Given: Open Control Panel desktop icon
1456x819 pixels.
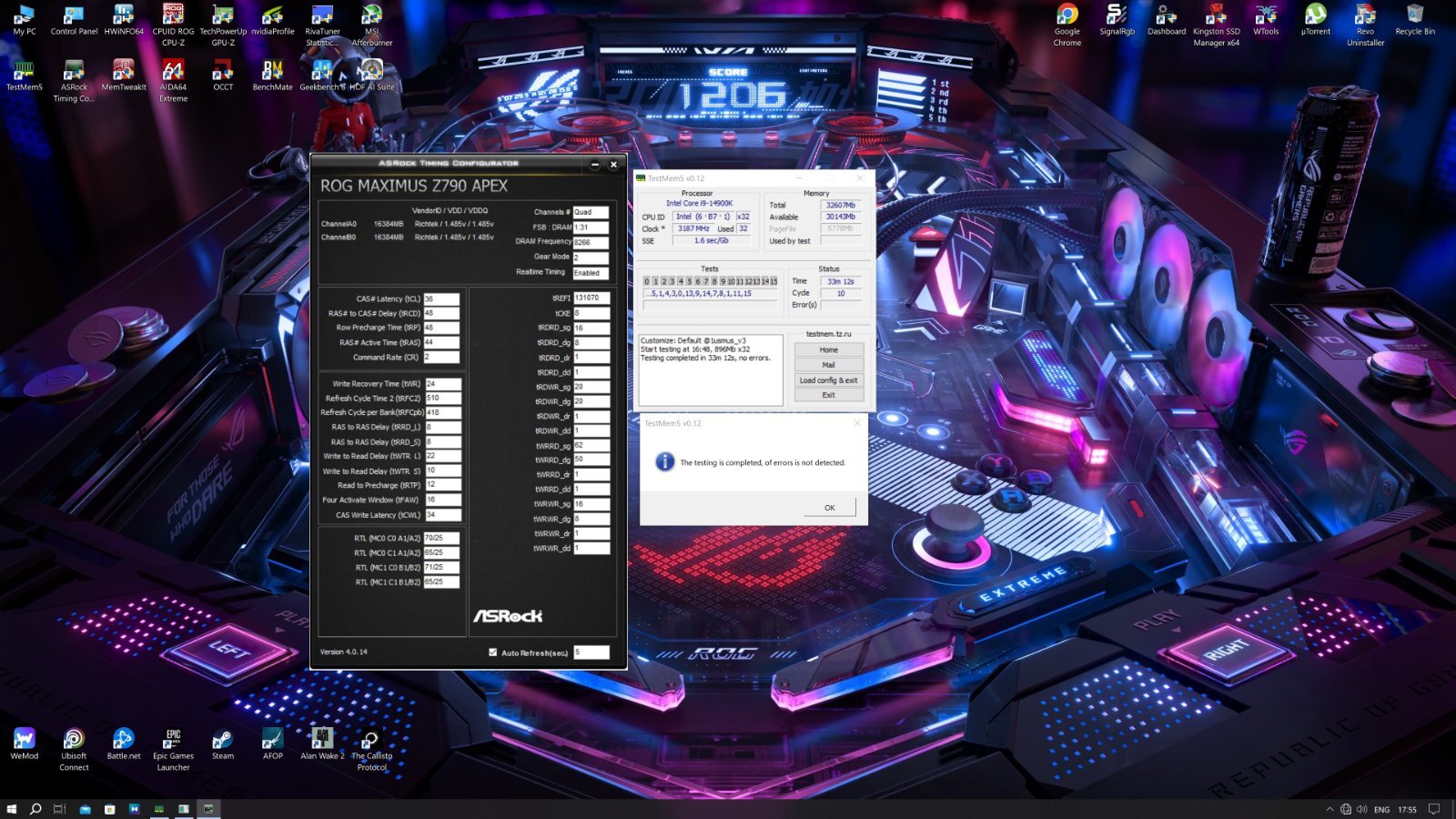Looking at the screenshot, I should [74, 22].
